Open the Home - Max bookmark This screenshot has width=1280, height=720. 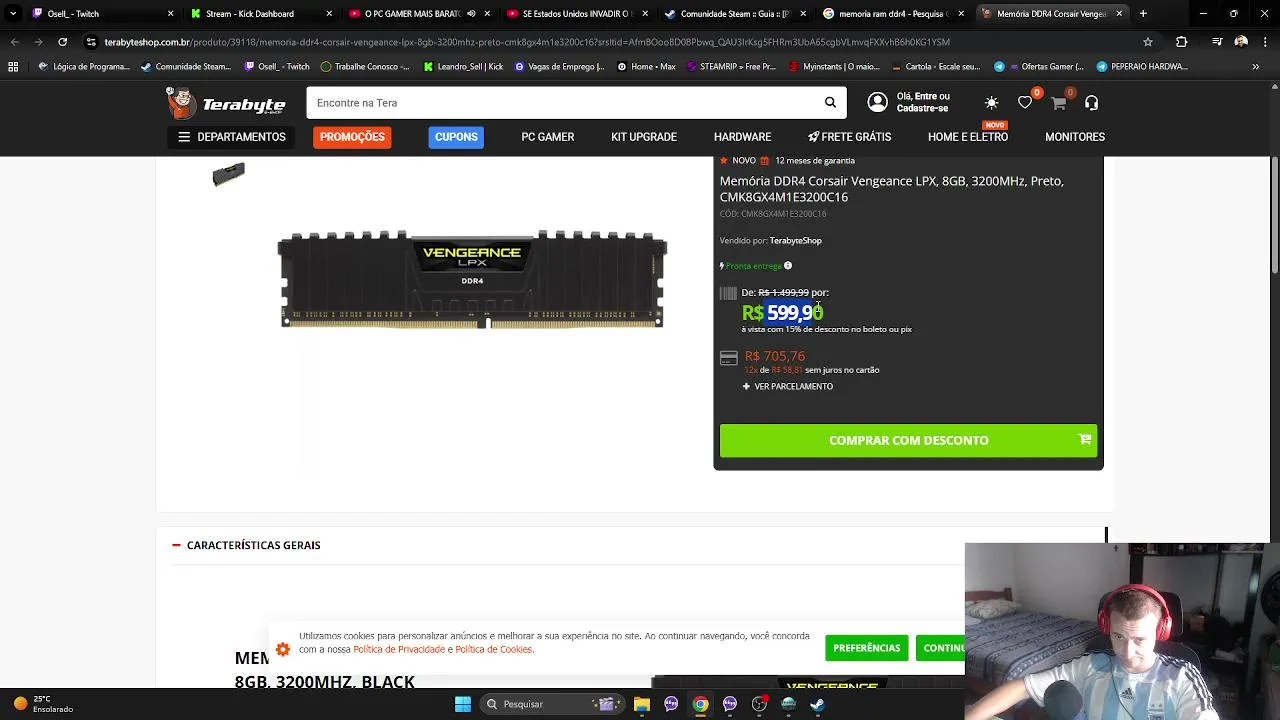645,66
